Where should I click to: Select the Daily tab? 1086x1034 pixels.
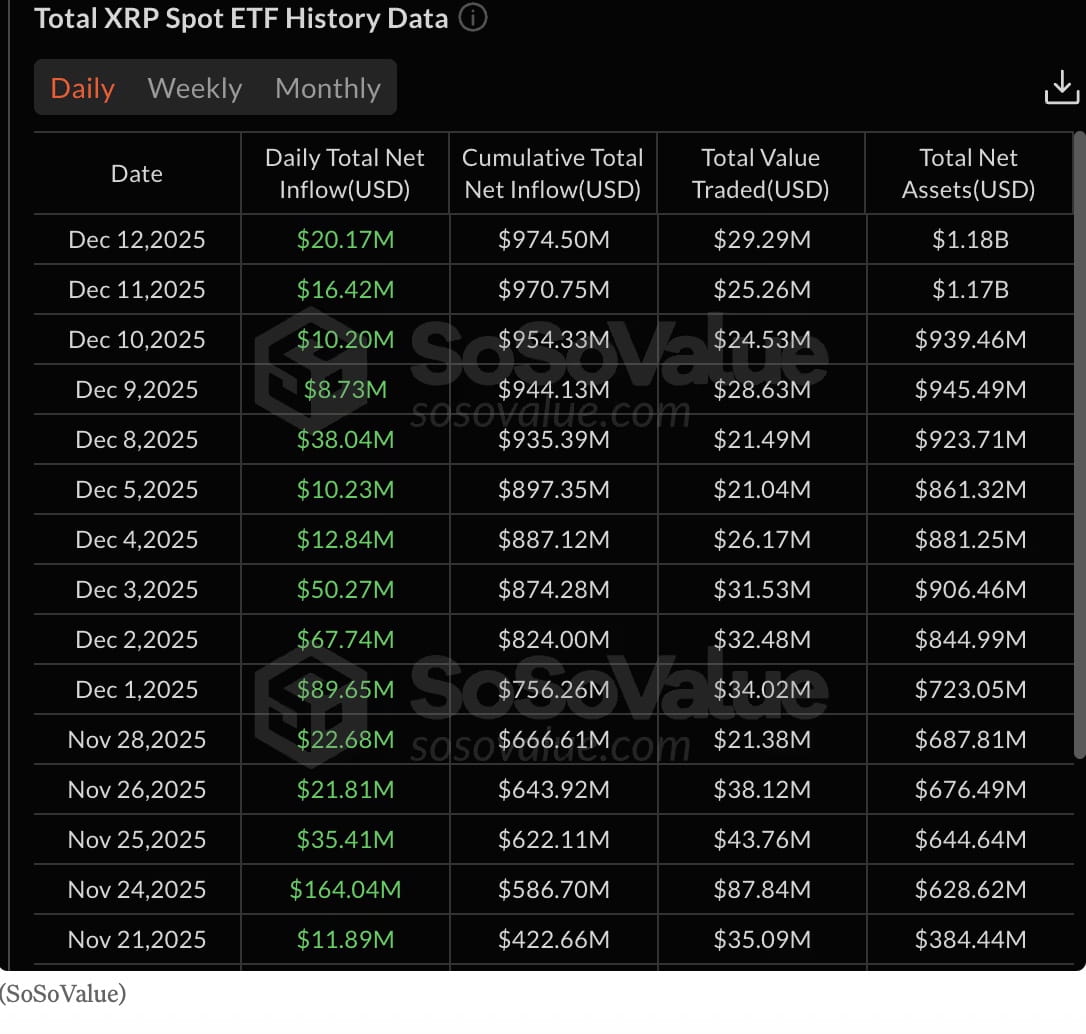[81, 88]
